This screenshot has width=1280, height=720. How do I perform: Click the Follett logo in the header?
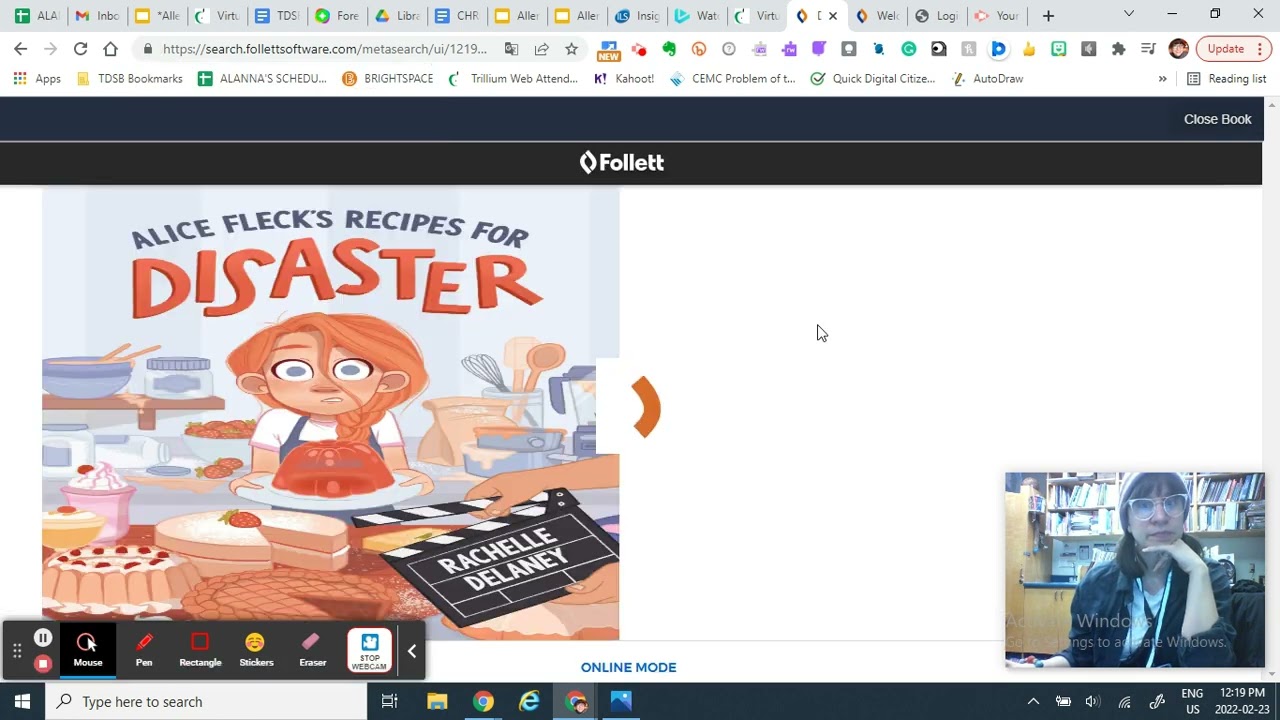pos(621,162)
